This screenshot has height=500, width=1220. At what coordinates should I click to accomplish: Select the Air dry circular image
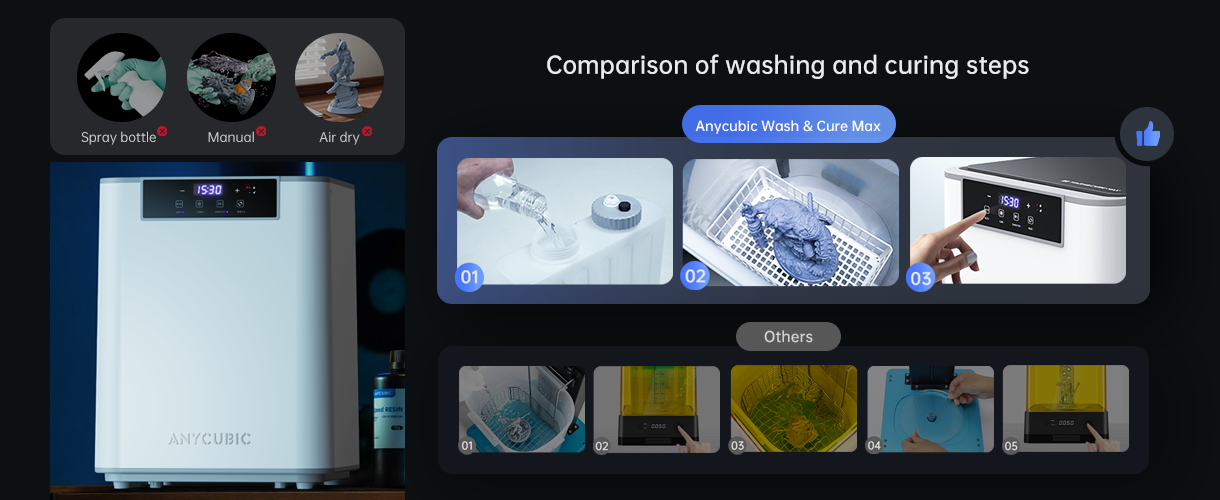click(x=339, y=78)
